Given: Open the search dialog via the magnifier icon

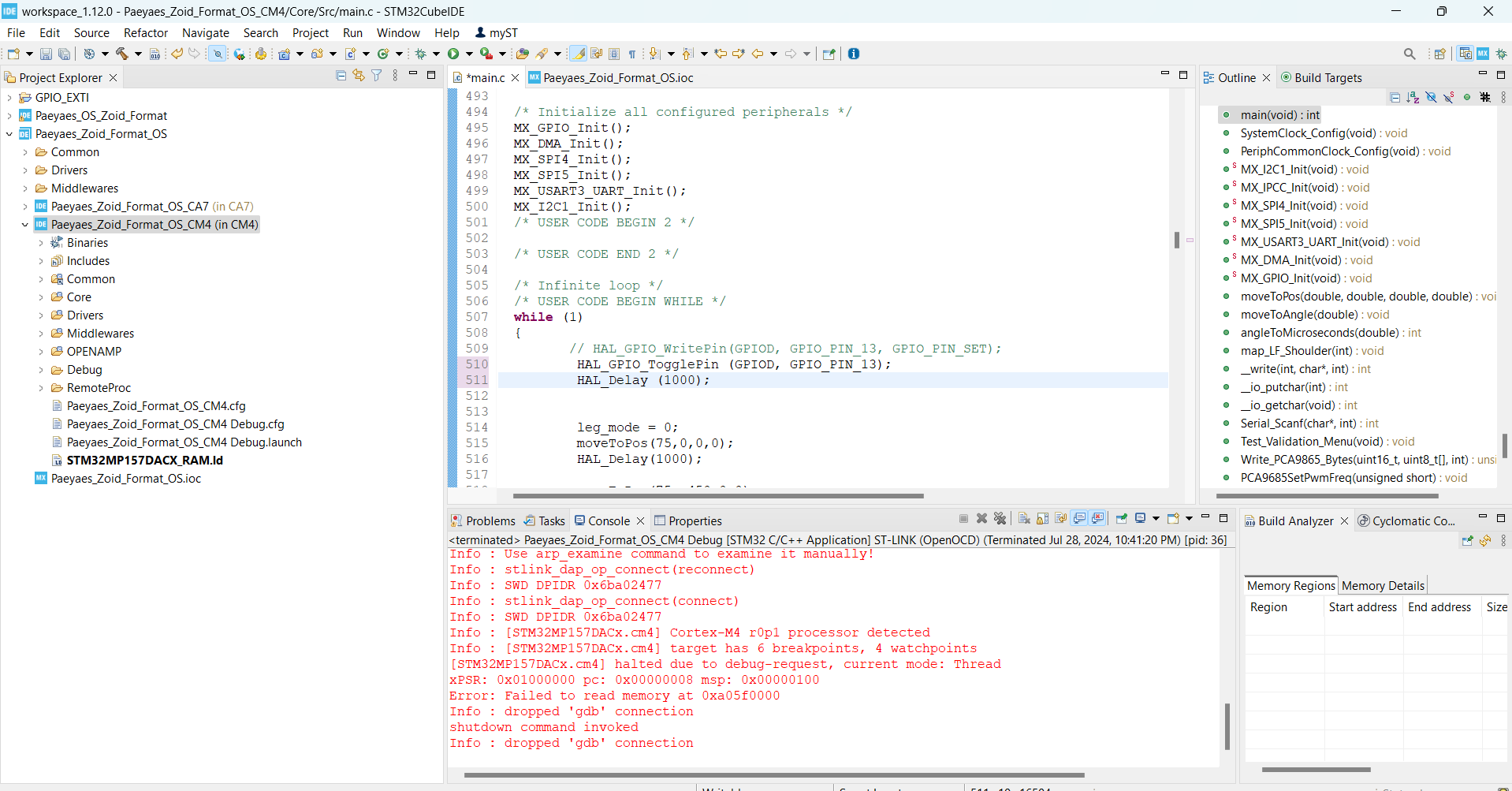Looking at the screenshot, I should click(x=1410, y=53).
